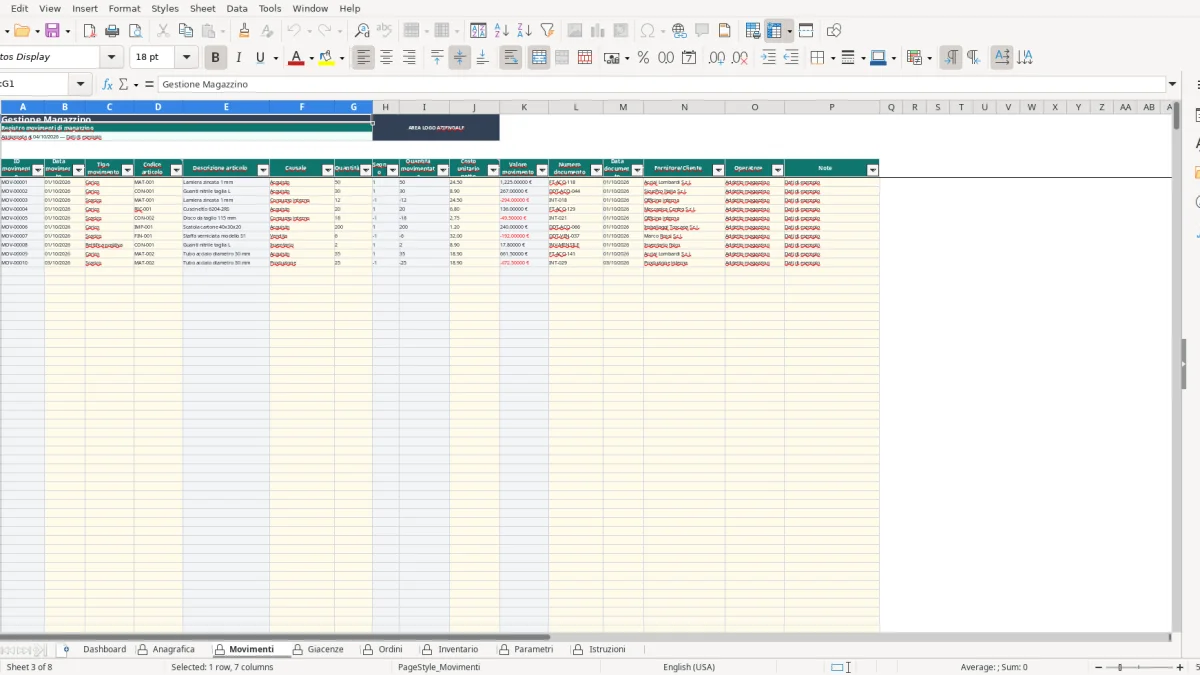Expand the formula bar

tap(1172, 85)
